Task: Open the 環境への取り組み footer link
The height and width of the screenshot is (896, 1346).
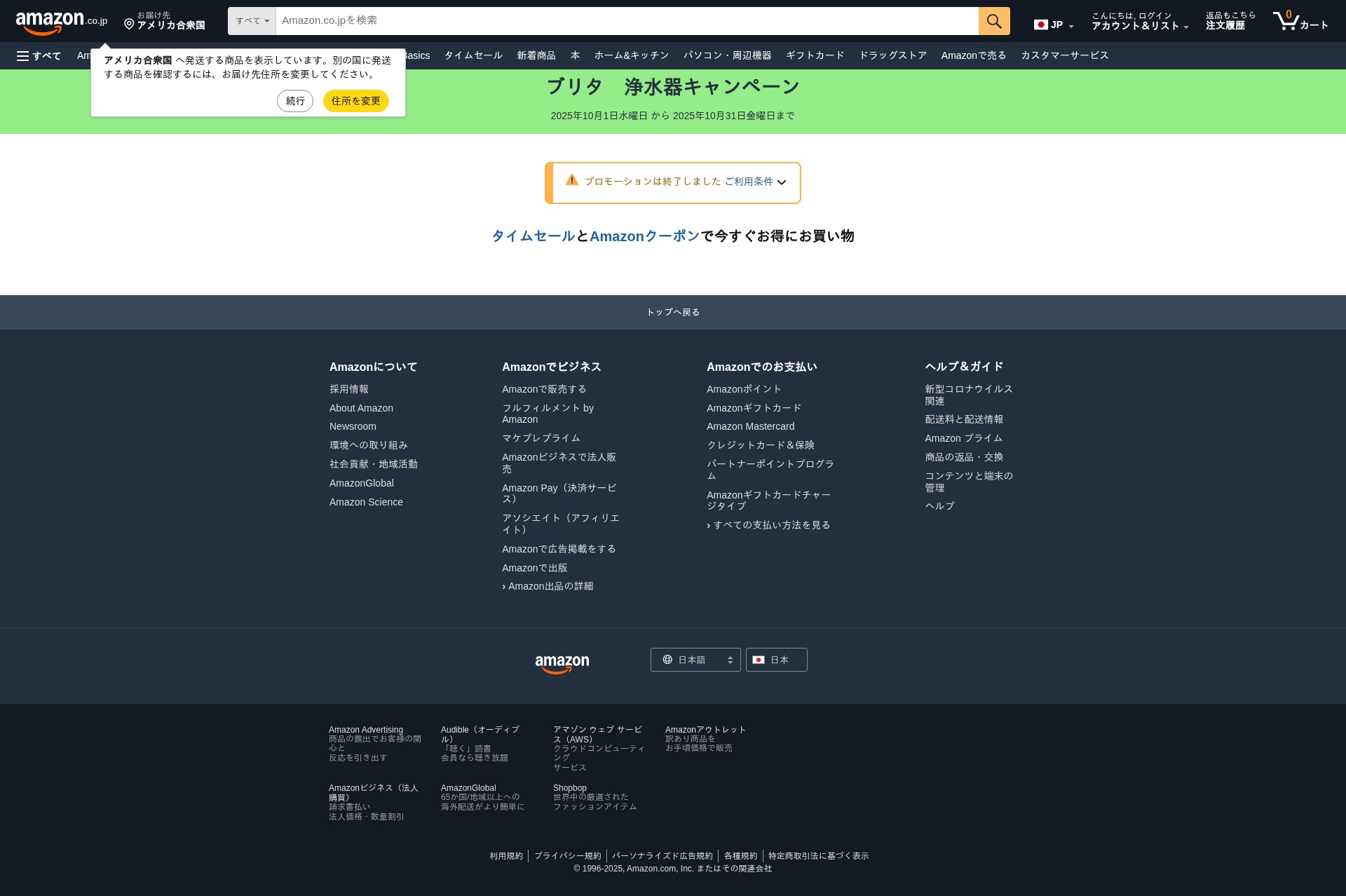Action: [x=369, y=445]
